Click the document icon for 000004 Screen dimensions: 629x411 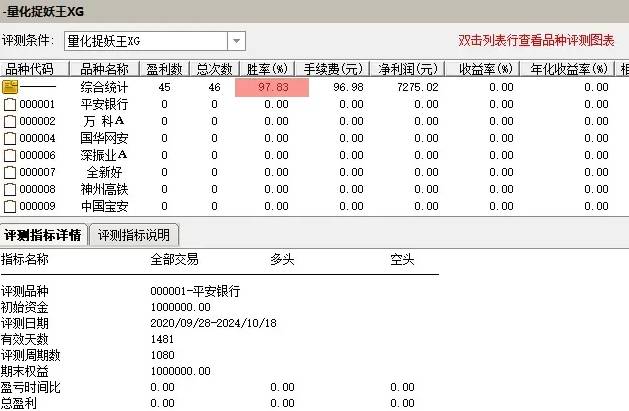coord(10,138)
